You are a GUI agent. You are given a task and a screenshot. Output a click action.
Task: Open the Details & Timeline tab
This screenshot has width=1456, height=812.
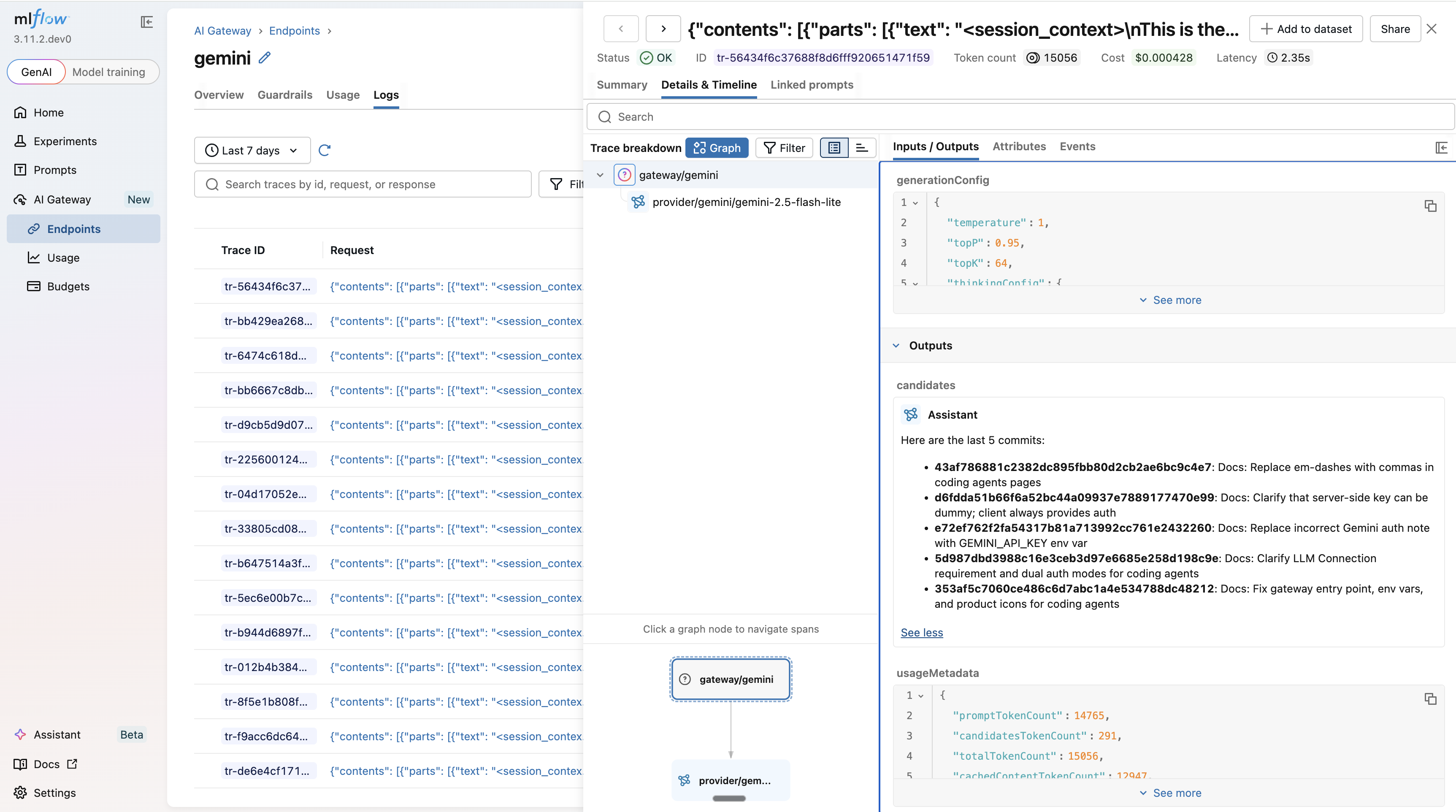click(709, 85)
